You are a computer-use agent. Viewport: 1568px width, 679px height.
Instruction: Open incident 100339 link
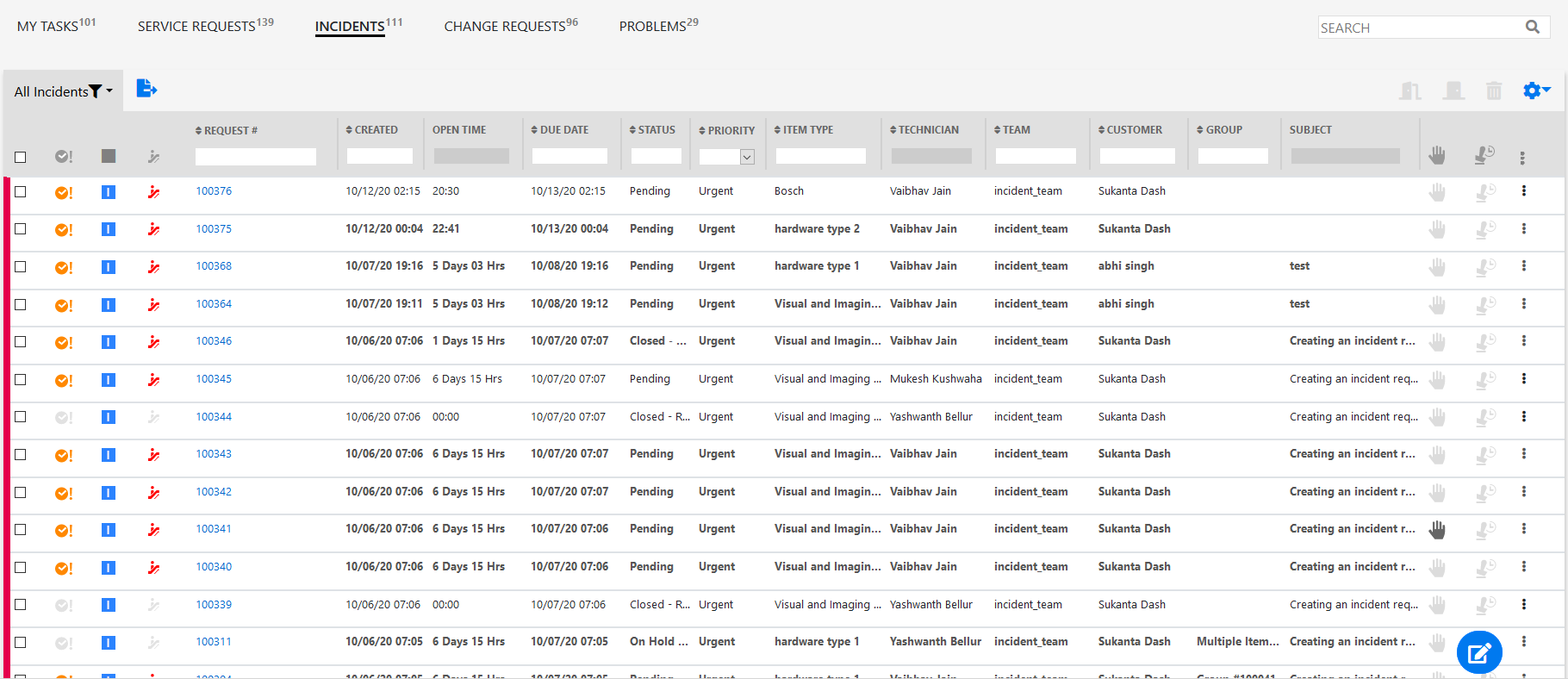214,605
